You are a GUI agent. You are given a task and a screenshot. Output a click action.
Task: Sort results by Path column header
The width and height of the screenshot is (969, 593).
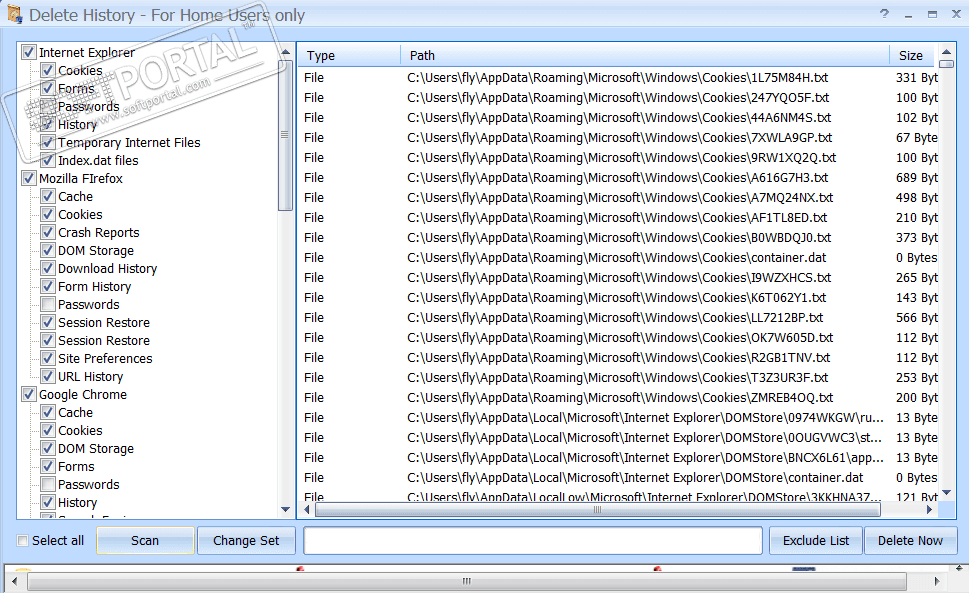[645, 56]
